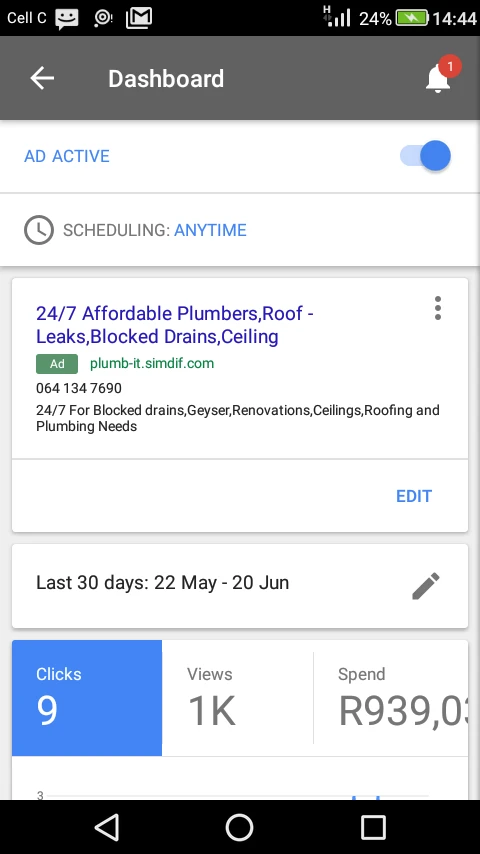Open the 24/7 Affordable Plumbers ad headline

click(174, 325)
